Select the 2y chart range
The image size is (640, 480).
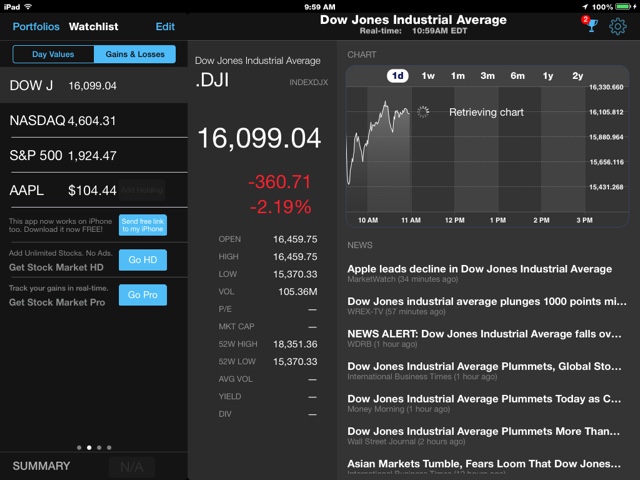(x=578, y=76)
